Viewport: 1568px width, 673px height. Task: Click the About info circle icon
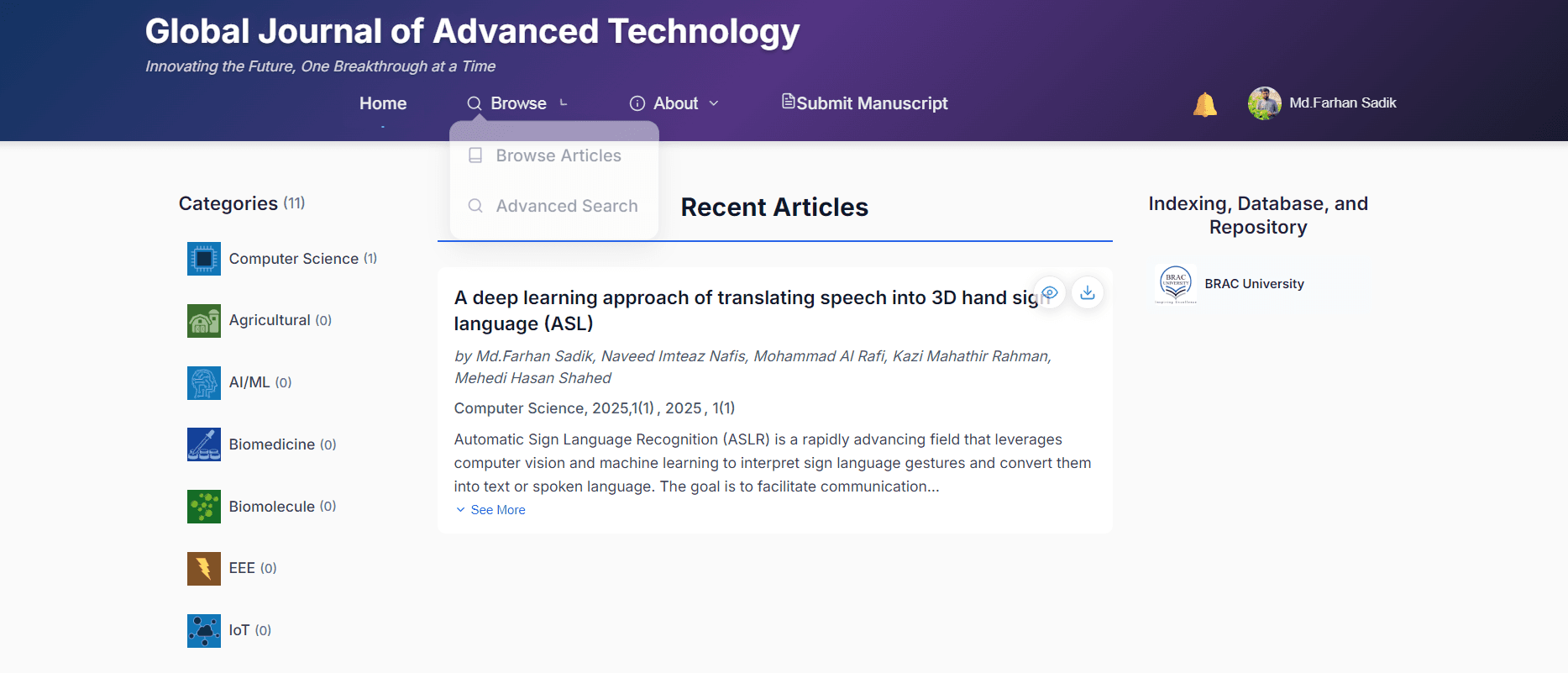pos(637,103)
